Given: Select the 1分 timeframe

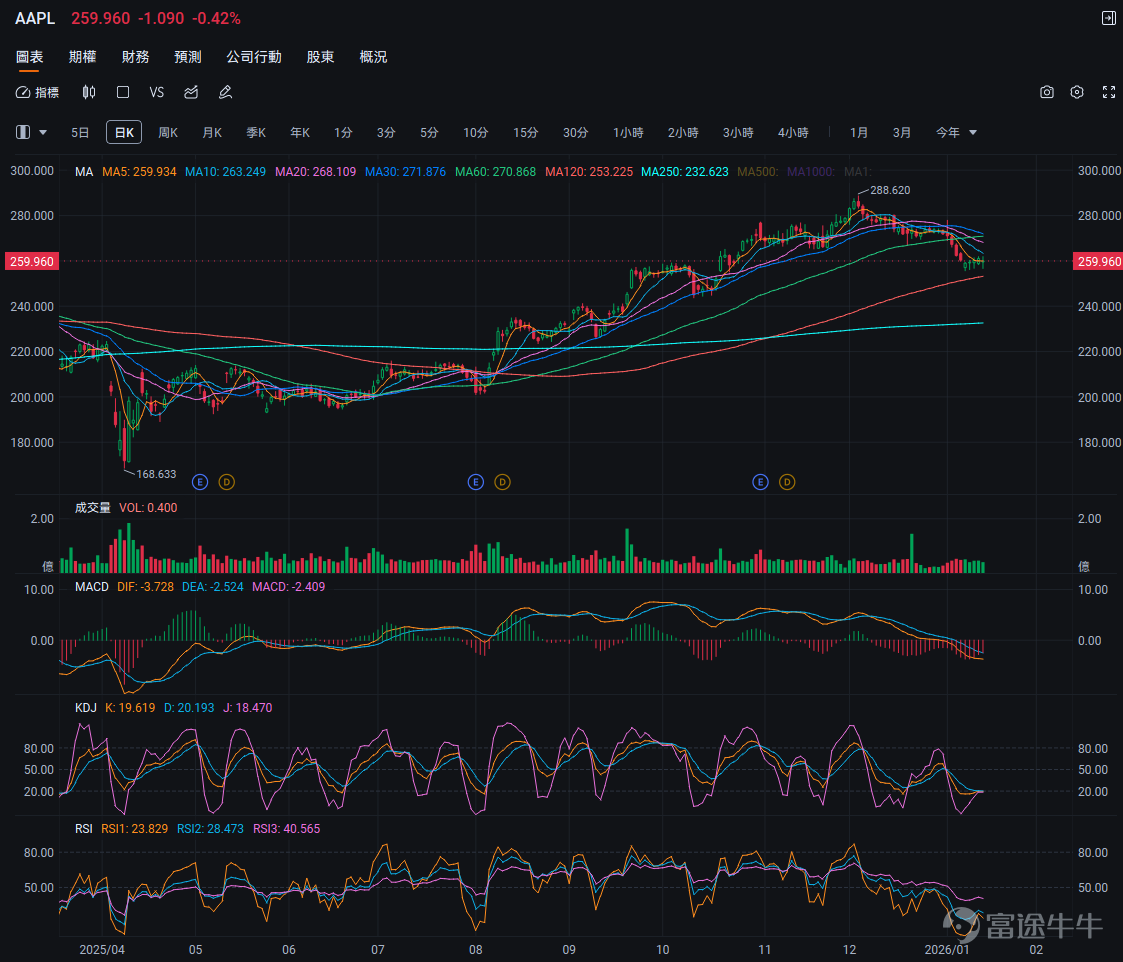Looking at the screenshot, I should (343, 133).
